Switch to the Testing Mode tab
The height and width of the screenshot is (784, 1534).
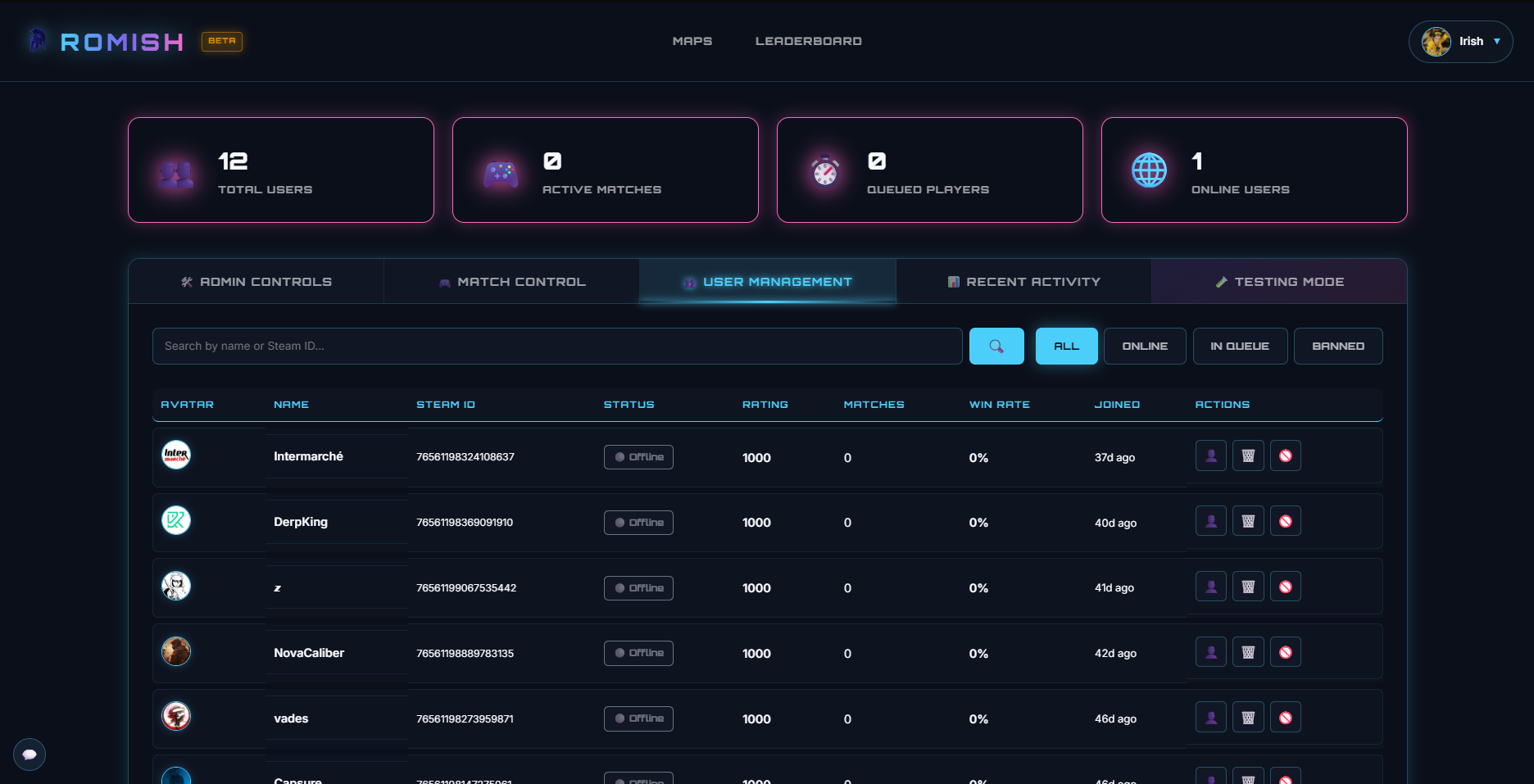click(1278, 281)
